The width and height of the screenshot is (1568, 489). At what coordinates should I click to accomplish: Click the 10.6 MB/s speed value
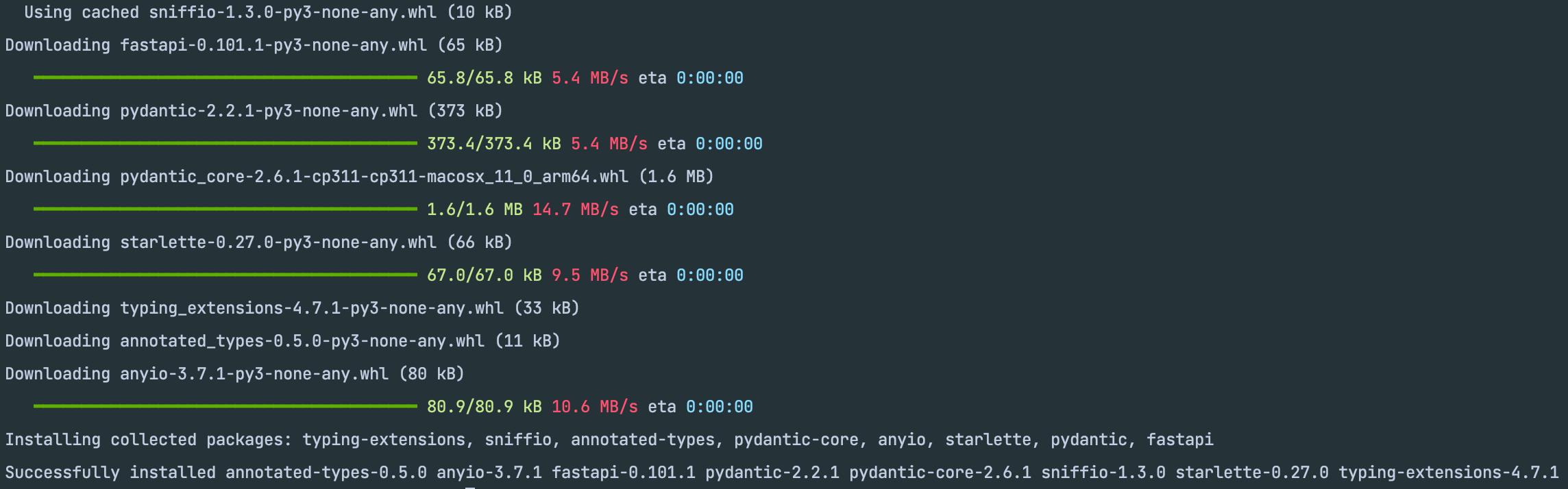(595, 407)
